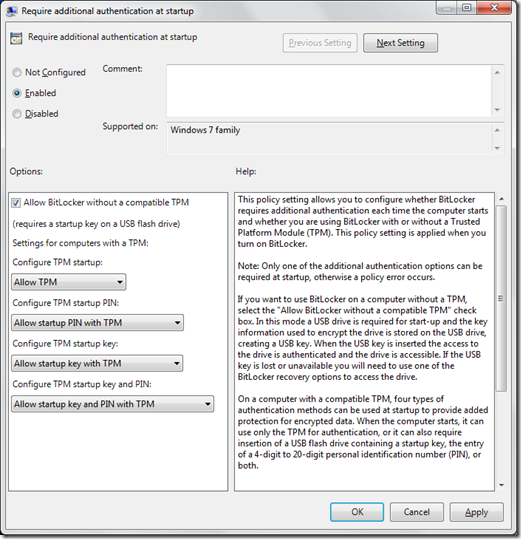Click the Help pane scroll down arrow
Image resolution: width=521 pixels, height=539 pixels.
click(x=501, y=485)
